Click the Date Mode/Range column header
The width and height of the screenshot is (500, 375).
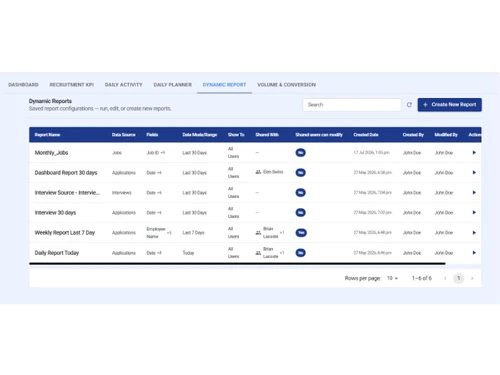click(200, 135)
